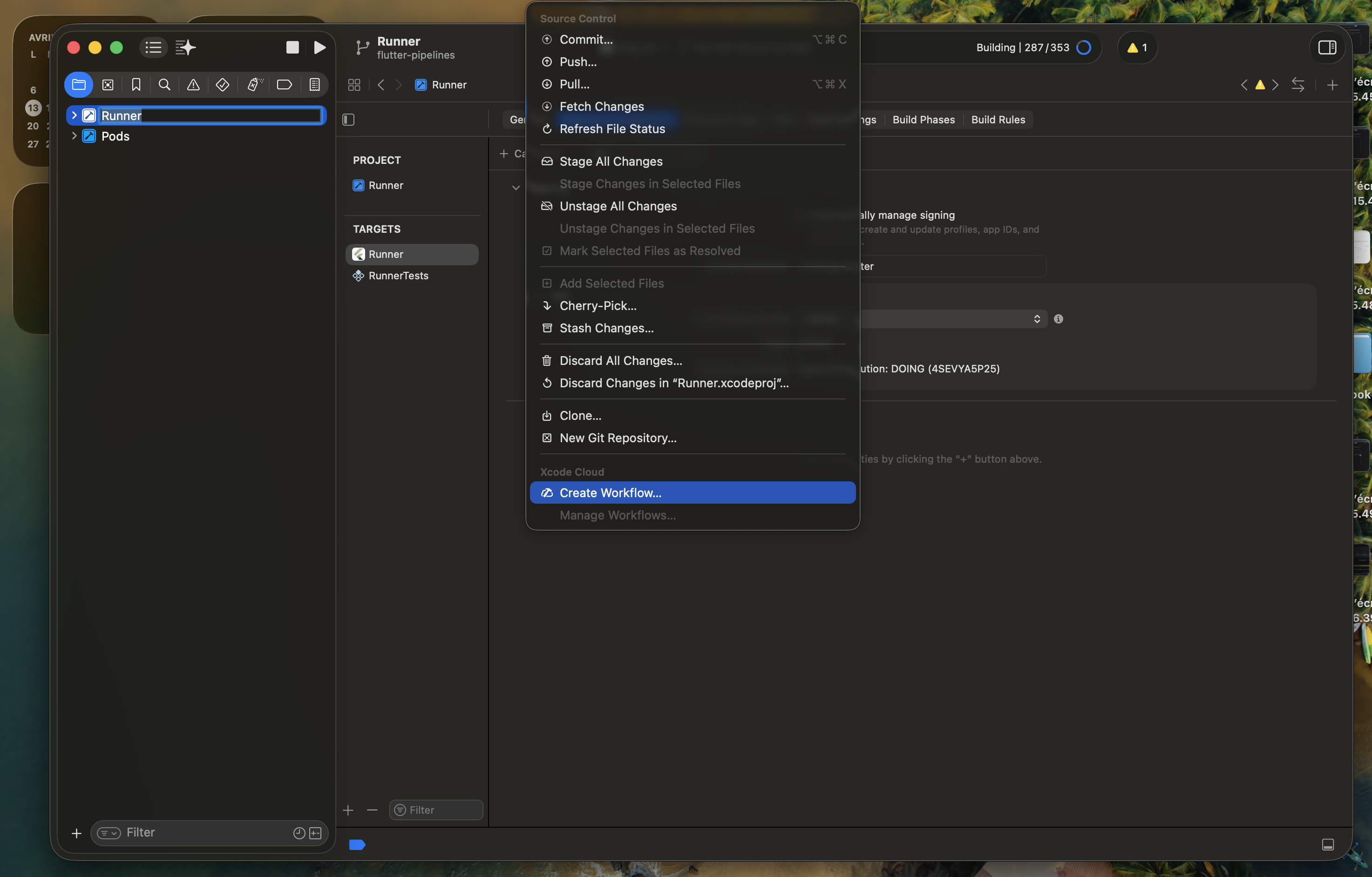Open the Issue navigator warning icon
This screenshot has height=877, width=1372.
(x=194, y=85)
